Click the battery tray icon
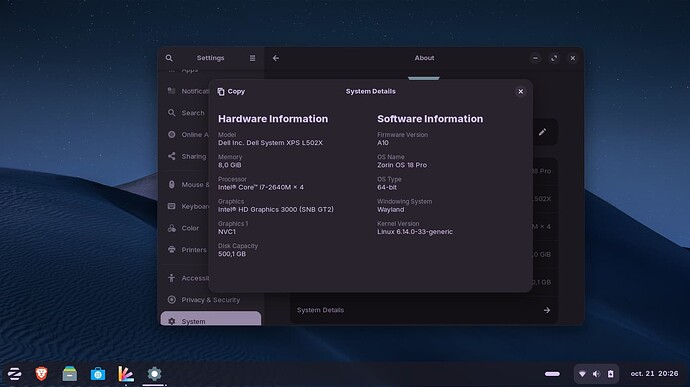Viewport: 690px width, 387px height. click(x=610, y=374)
